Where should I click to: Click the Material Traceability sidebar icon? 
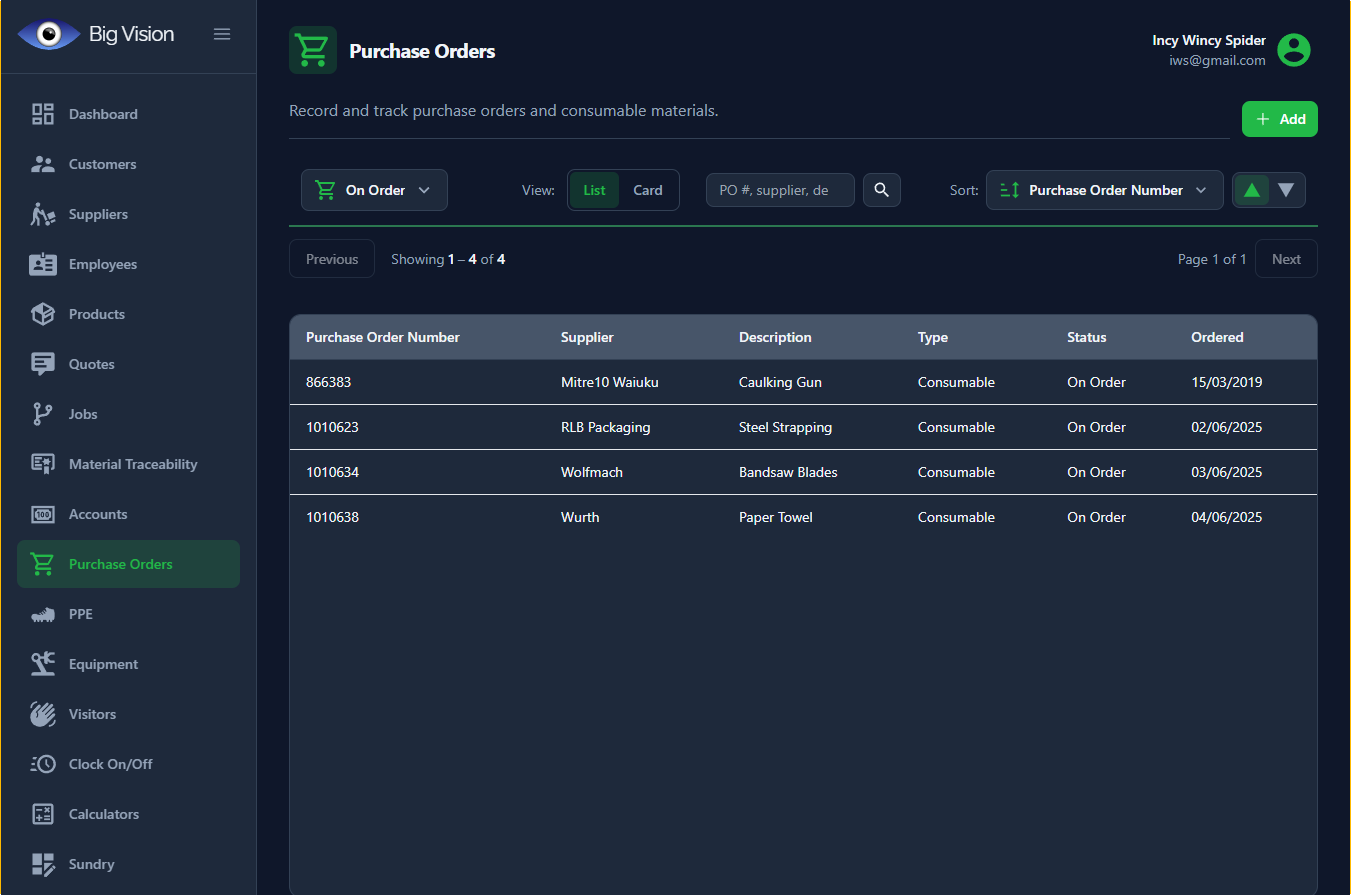(43, 464)
